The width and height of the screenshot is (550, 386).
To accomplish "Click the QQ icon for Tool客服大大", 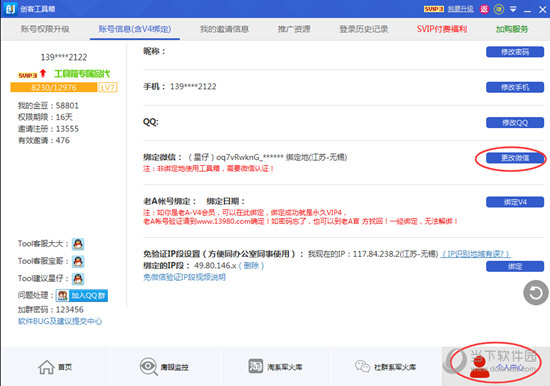I will [x=78, y=244].
